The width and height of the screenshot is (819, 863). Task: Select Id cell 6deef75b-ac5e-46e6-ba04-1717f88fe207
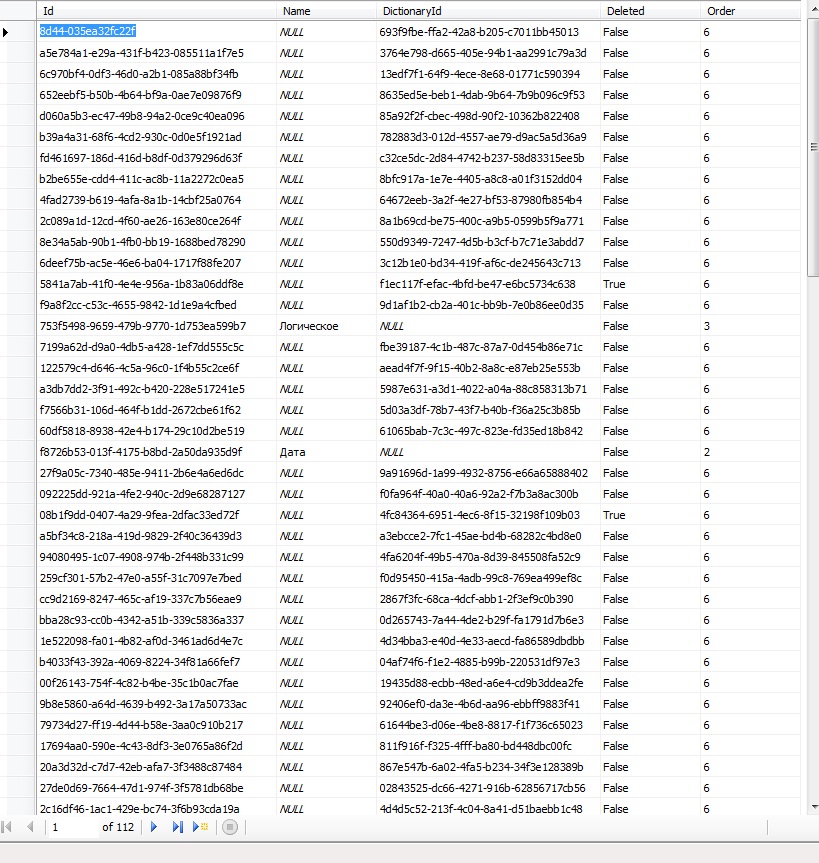[156, 263]
